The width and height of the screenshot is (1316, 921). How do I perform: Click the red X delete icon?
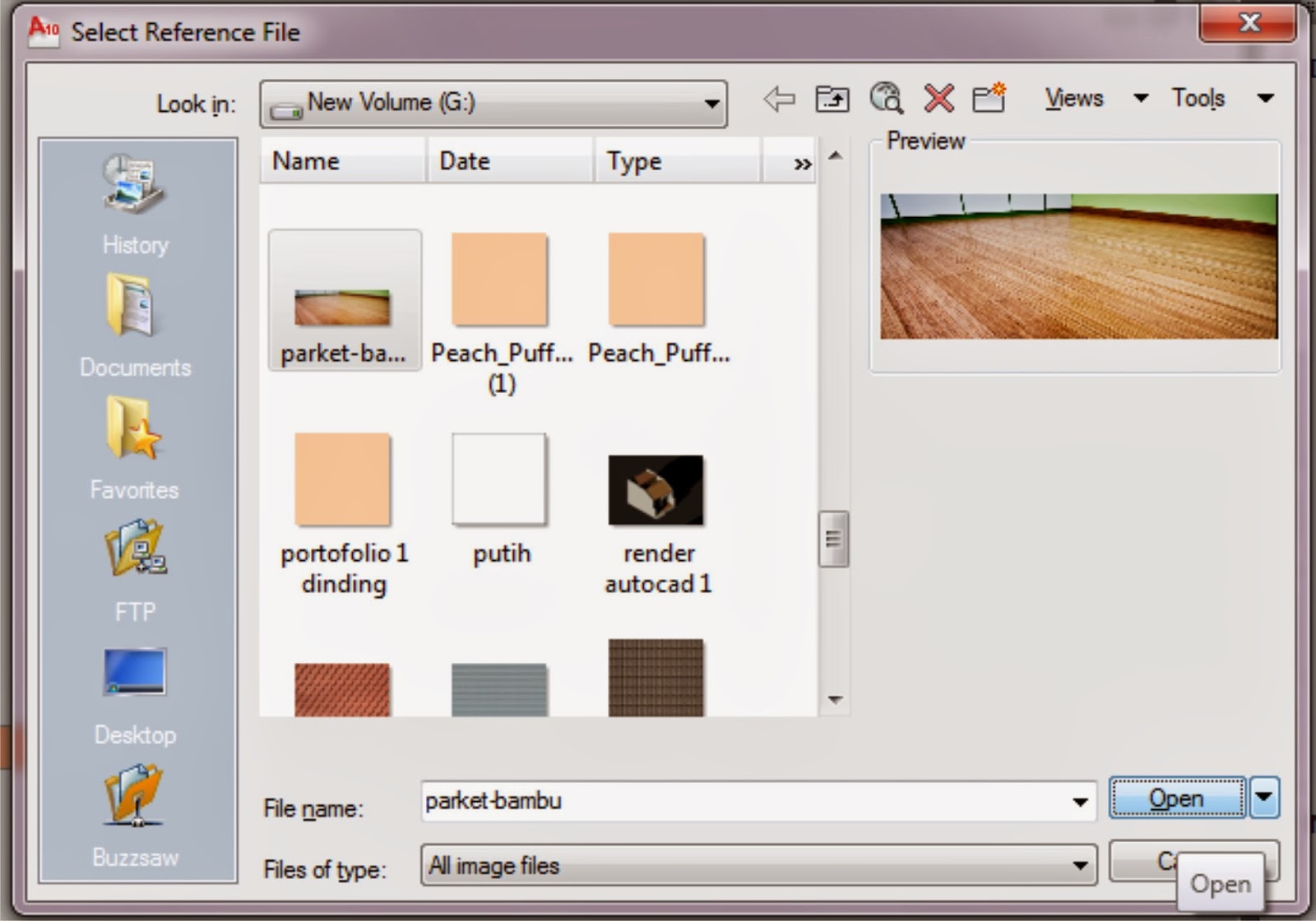(938, 99)
